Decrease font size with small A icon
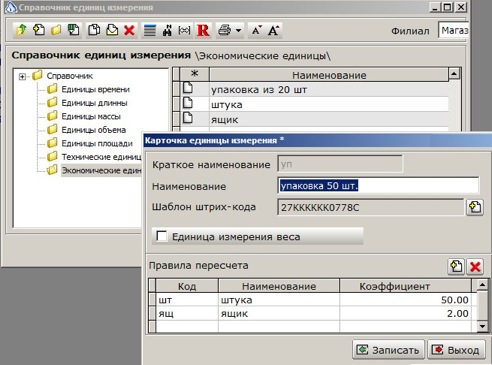The height and width of the screenshot is (365, 492). click(x=256, y=30)
